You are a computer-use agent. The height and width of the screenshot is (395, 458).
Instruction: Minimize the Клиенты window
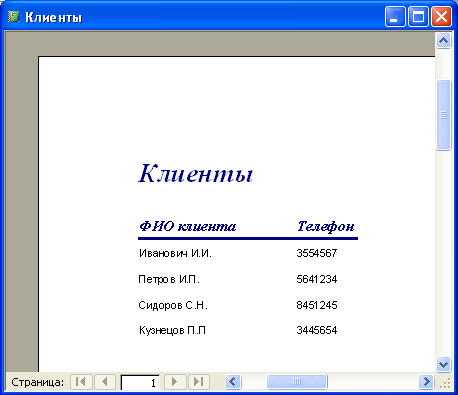[395, 17]
